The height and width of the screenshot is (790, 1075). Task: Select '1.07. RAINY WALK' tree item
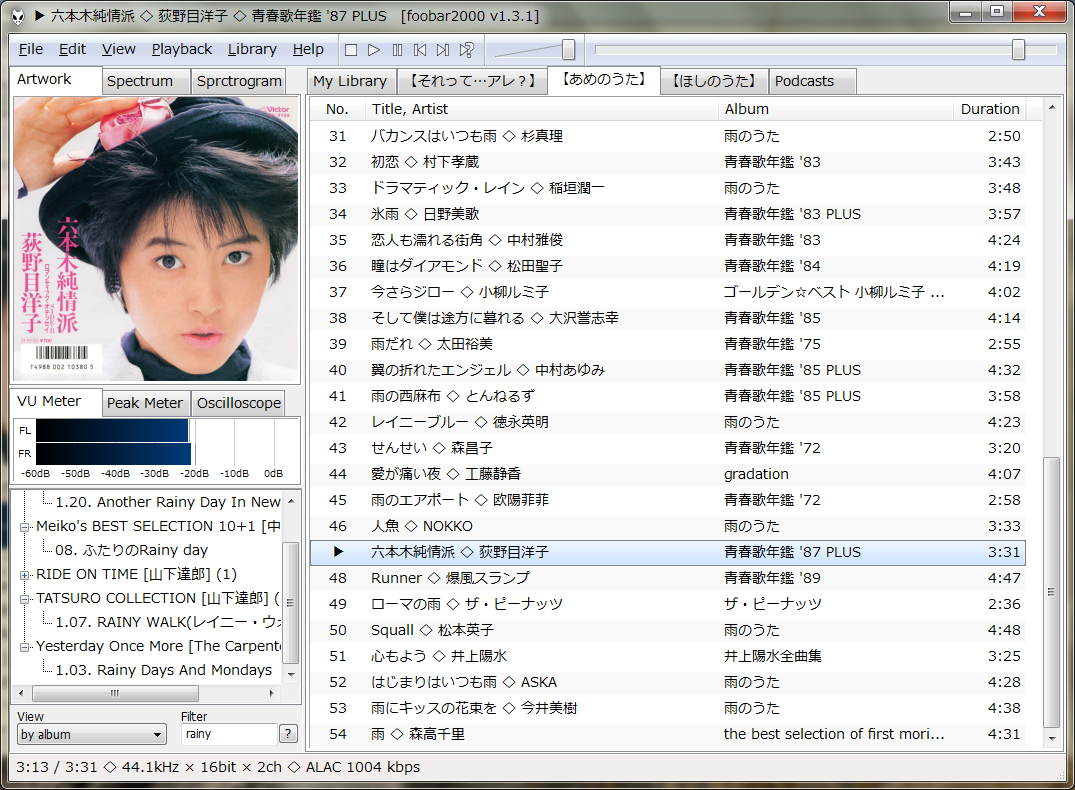click(168, 622)
